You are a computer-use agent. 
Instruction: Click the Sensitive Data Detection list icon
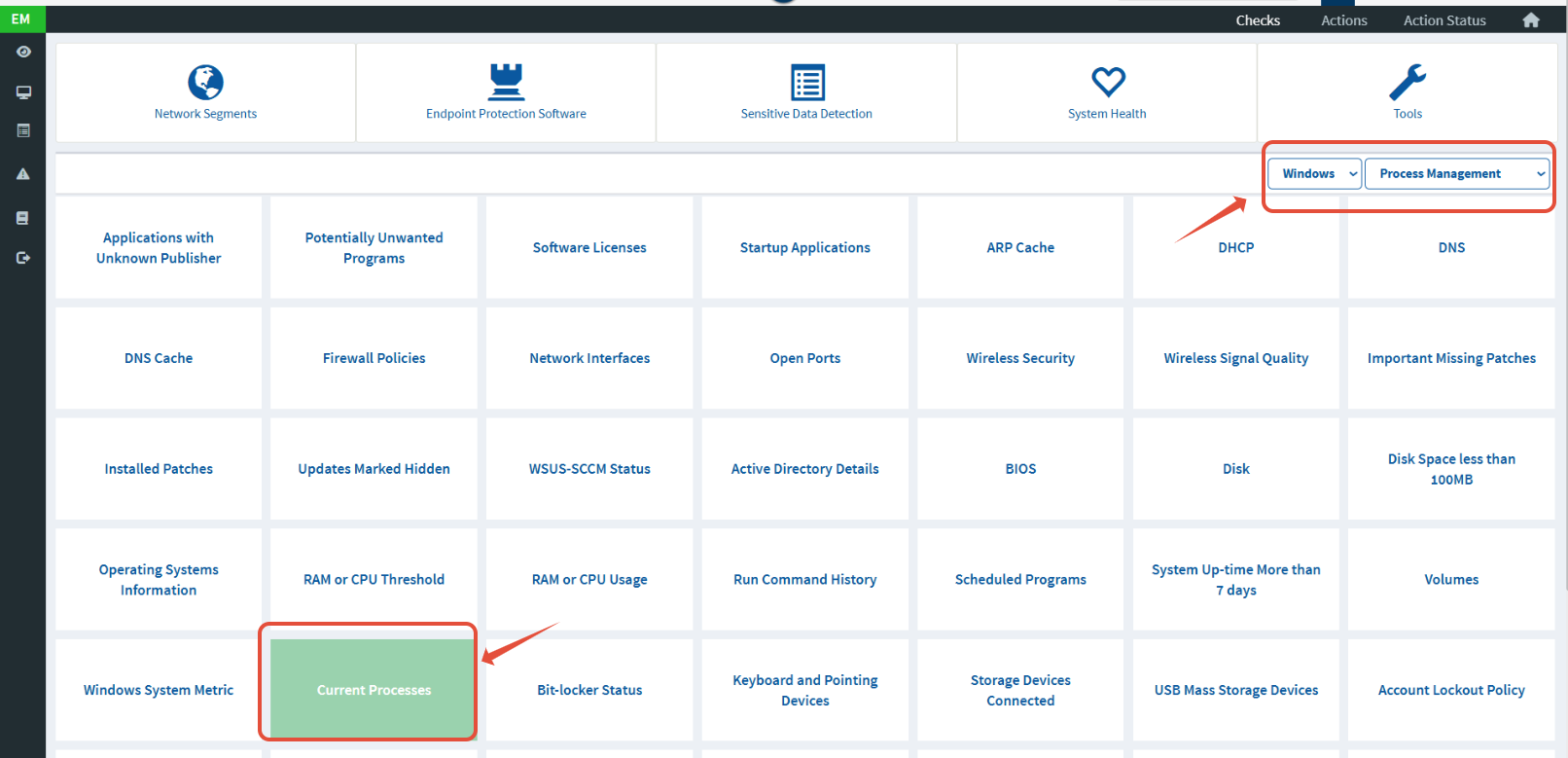click(807, 83)
